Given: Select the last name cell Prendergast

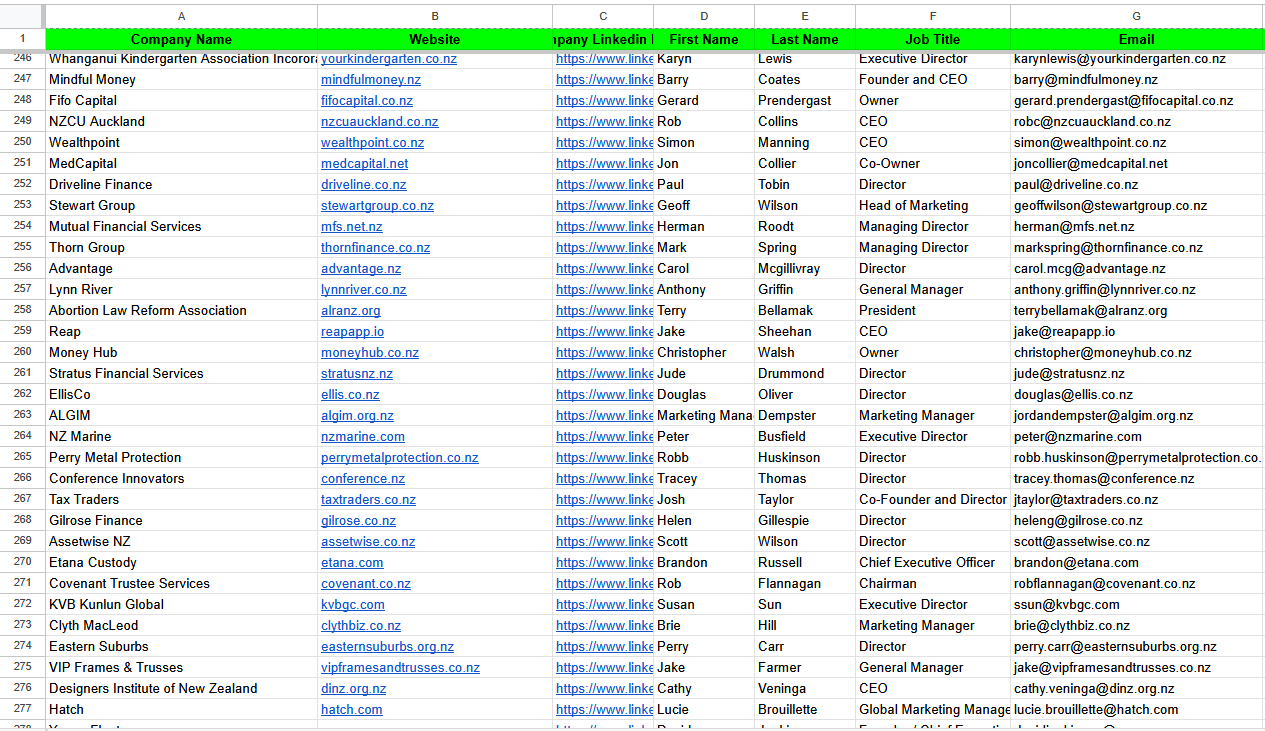Looking at the screenshot, I should pyautogui.click(x=805, y=101).
